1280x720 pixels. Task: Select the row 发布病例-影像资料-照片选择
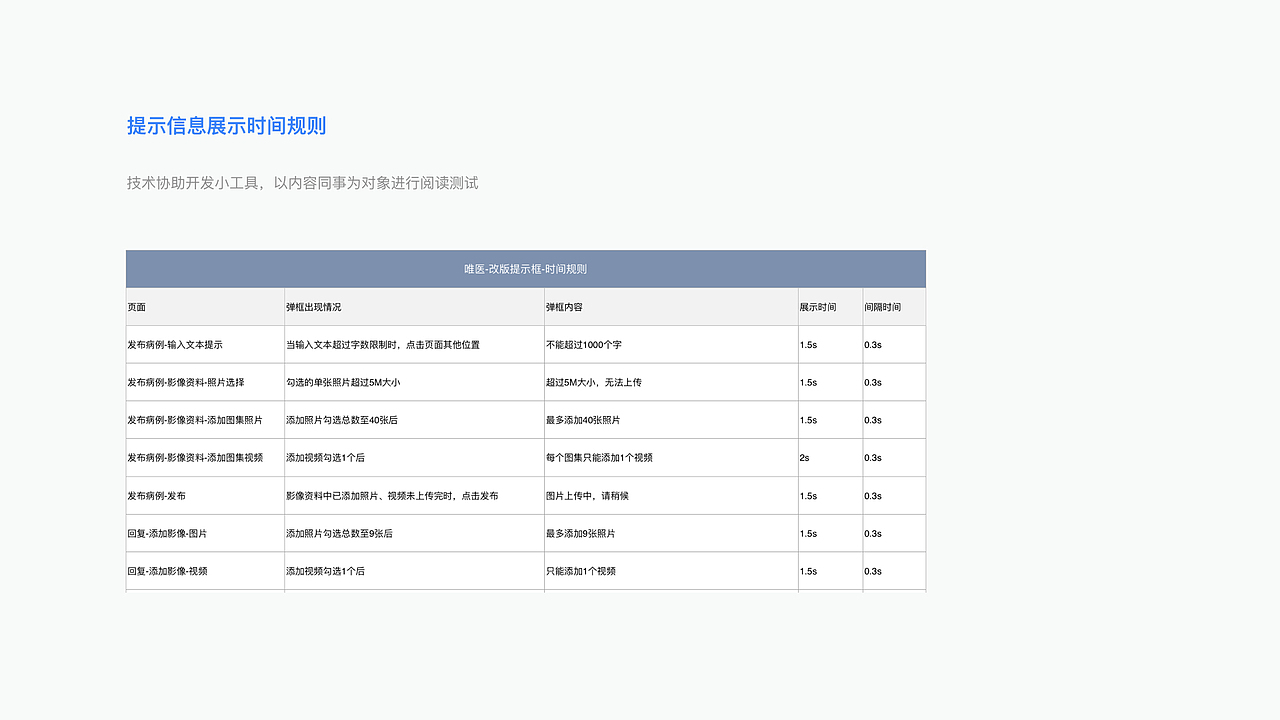187,382
